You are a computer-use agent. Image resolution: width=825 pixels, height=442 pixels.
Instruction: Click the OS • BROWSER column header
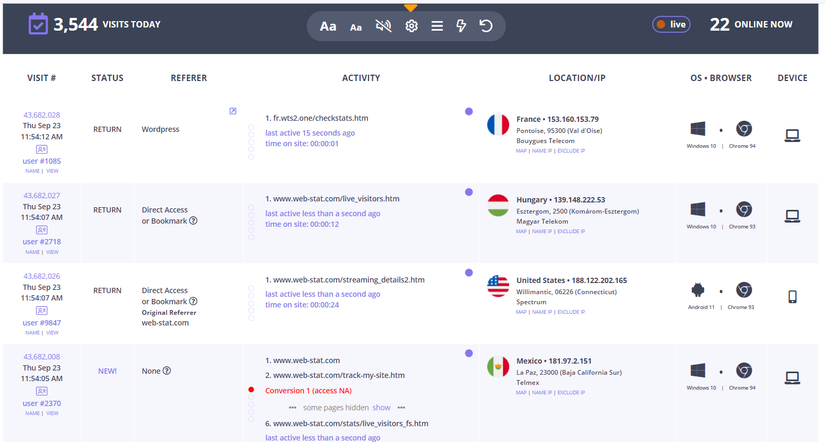[721, 78]
